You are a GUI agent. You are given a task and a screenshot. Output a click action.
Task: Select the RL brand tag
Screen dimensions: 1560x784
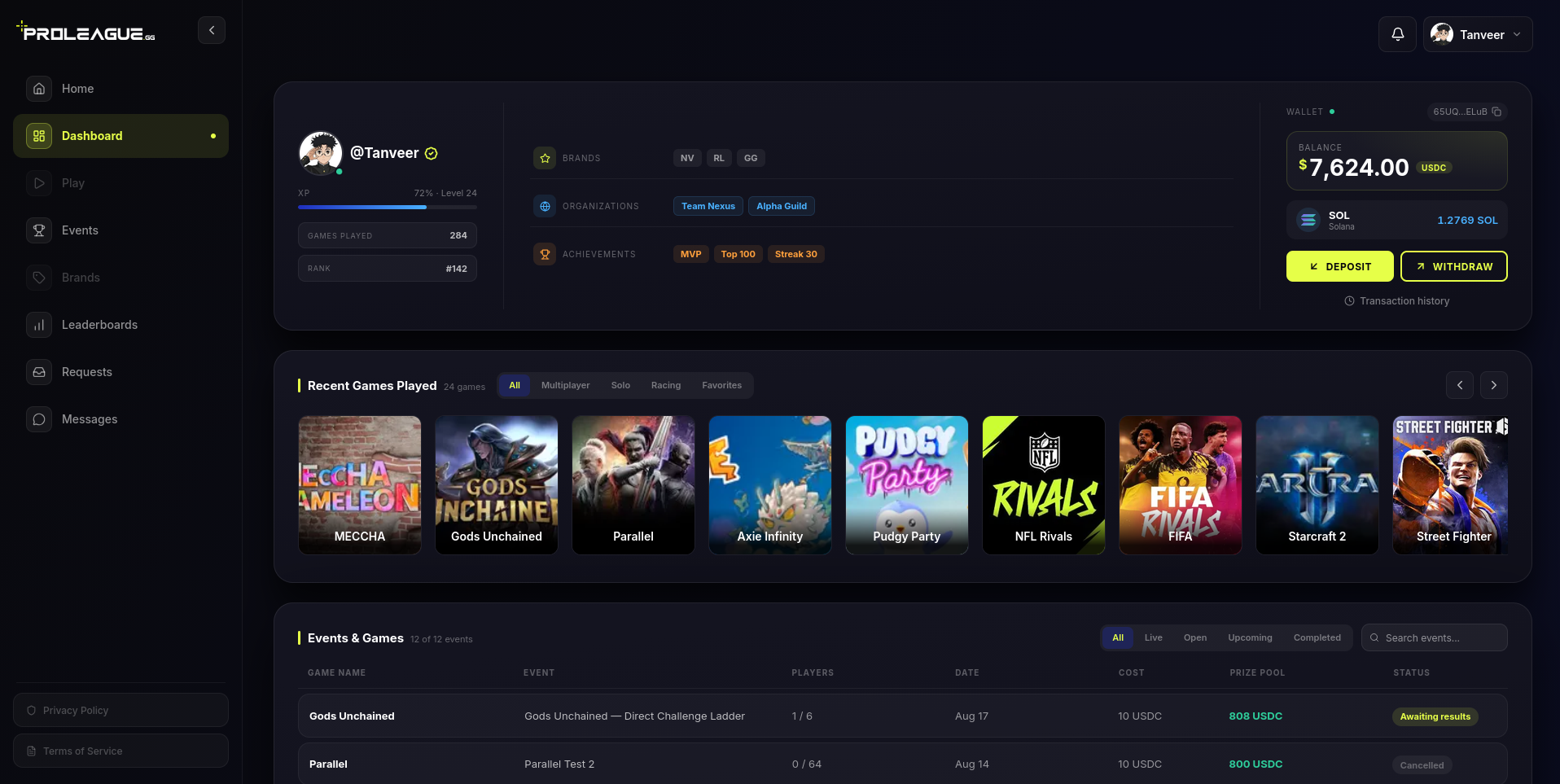point(719,158)
